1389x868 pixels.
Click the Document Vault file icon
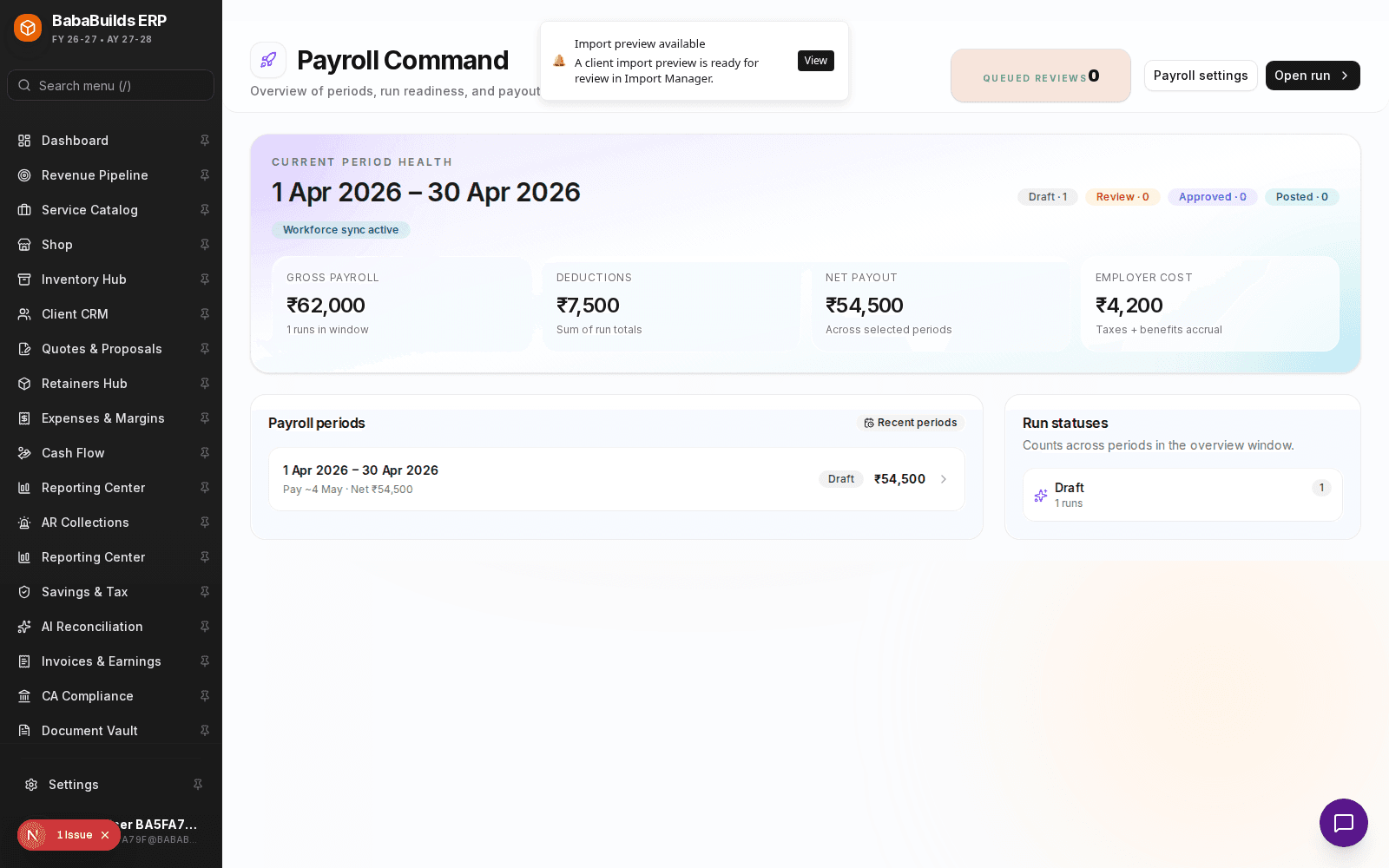(x=24, y=731)
